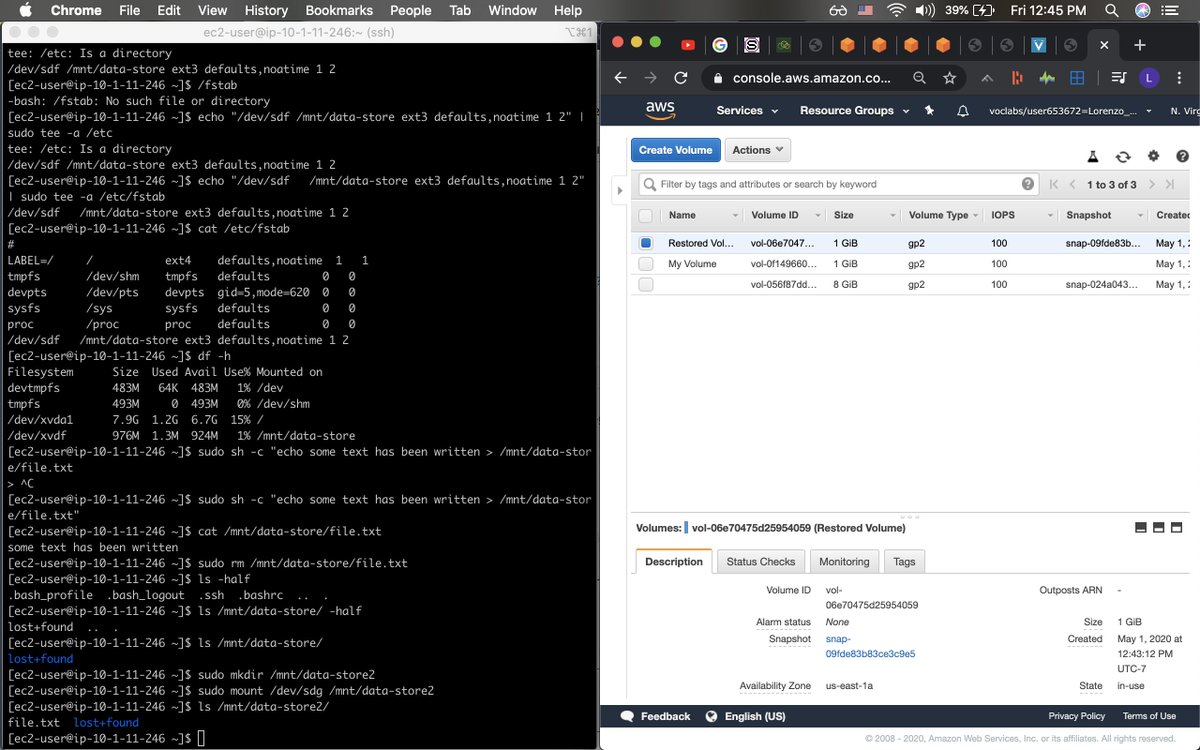Click the blue grid extension icon
Image resolution: width=1200 pixels, height=750 pixels.
(x=1078, y=78)
